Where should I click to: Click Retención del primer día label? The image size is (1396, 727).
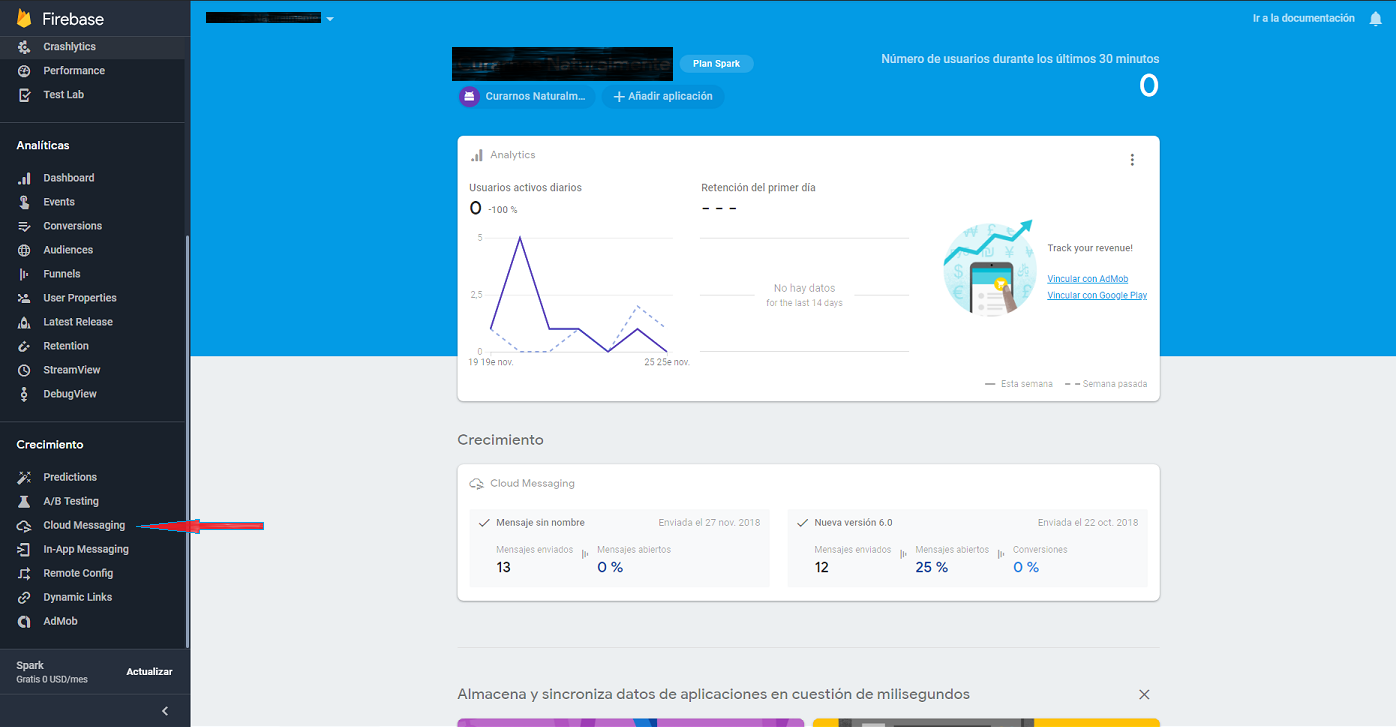pos(758,187)
